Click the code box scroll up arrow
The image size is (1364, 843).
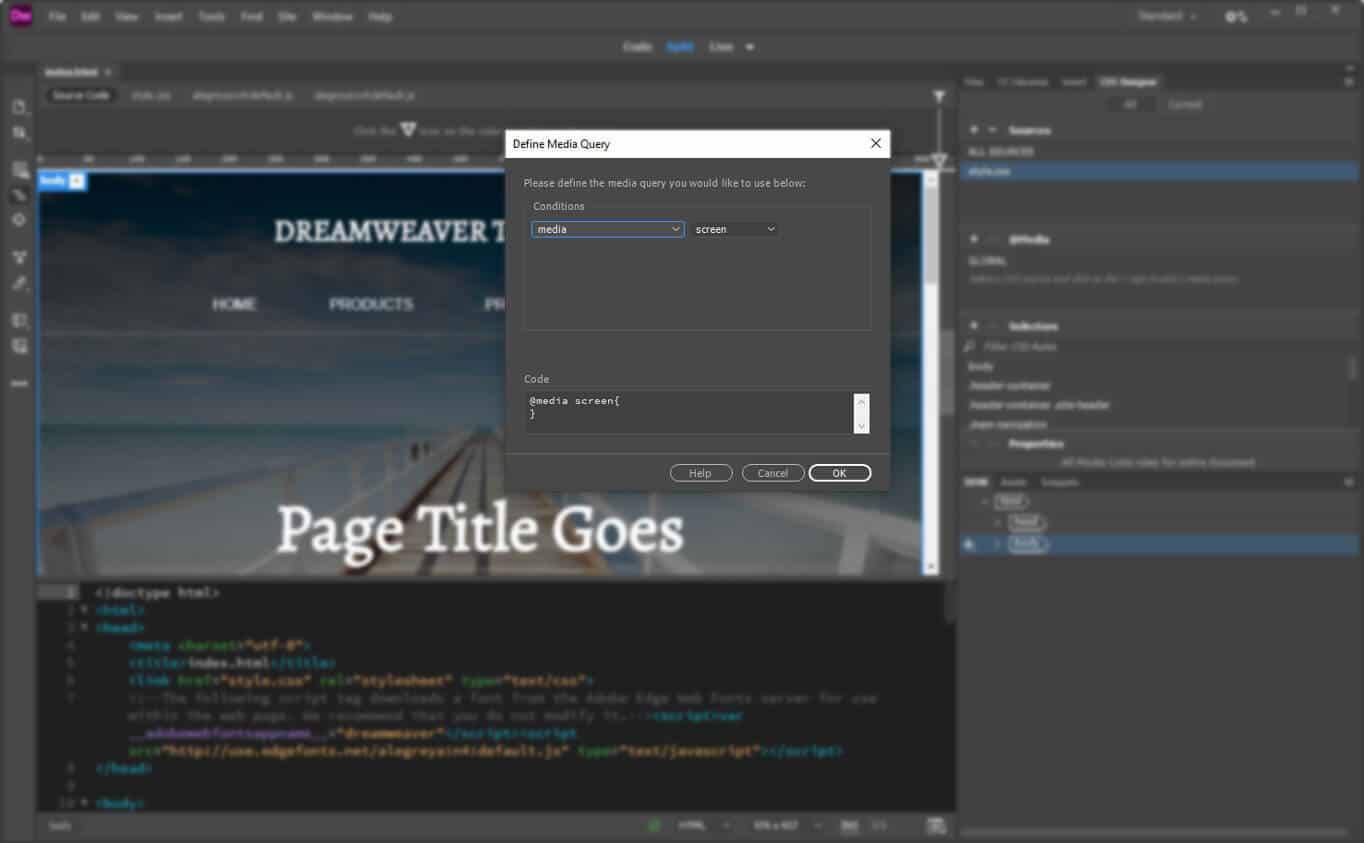pos(862,400)
